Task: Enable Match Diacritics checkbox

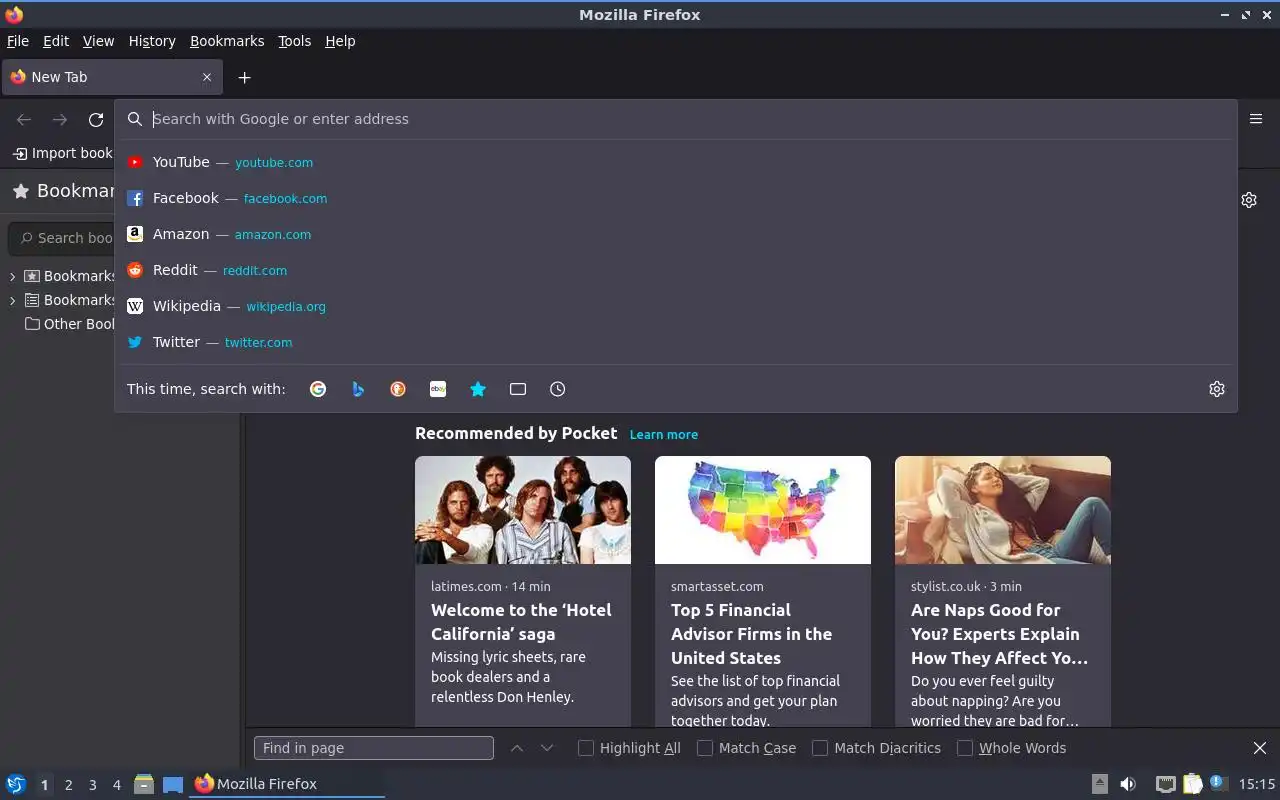Action: click(x=820, y=748)
